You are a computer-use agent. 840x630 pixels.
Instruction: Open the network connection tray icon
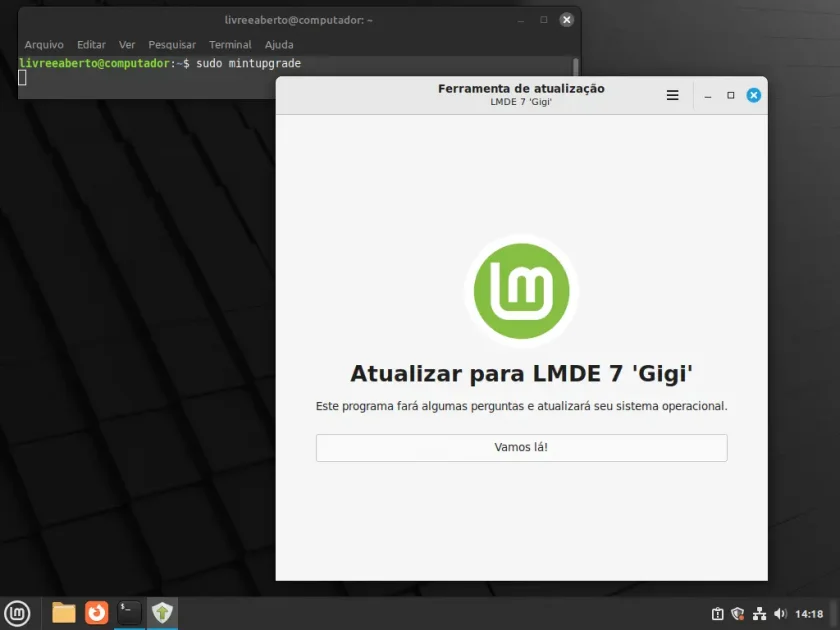click(759, 614)
